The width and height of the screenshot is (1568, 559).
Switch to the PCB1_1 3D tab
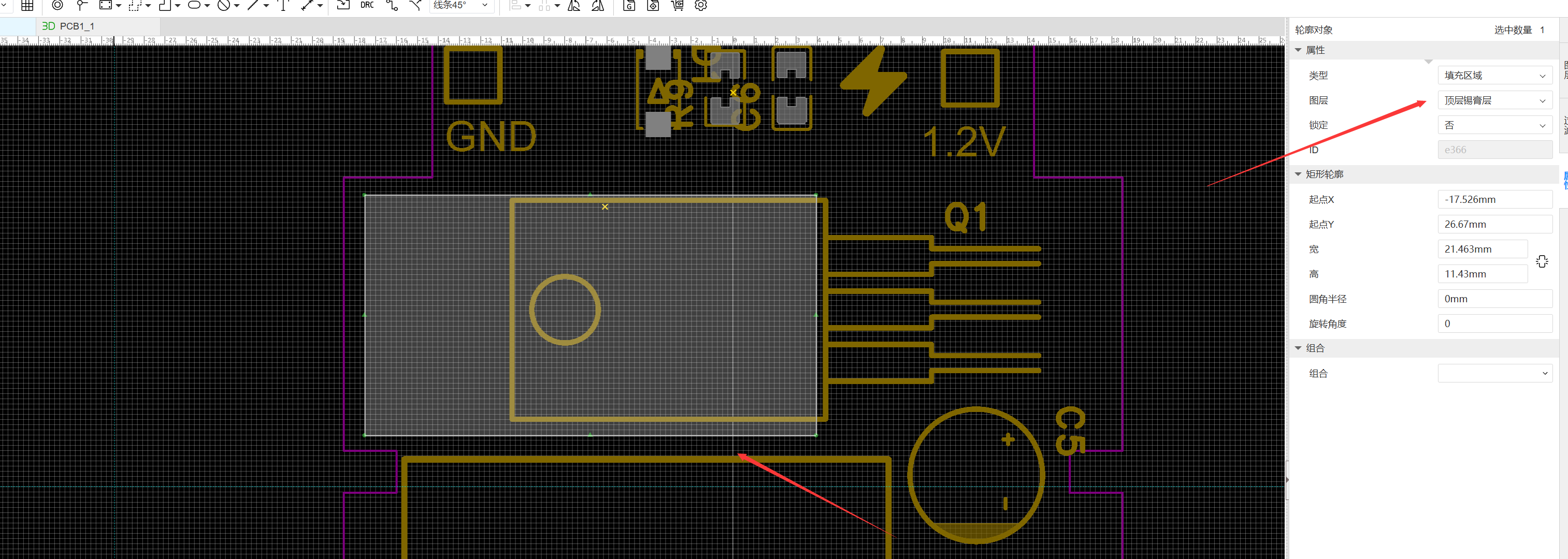click(x=68, y=26)
